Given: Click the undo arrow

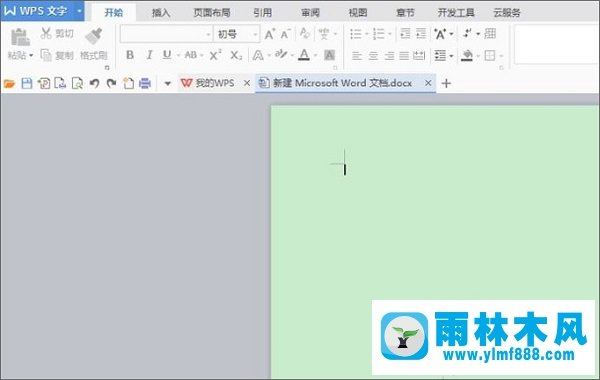Looking at the screenshot, I should 94,83.
